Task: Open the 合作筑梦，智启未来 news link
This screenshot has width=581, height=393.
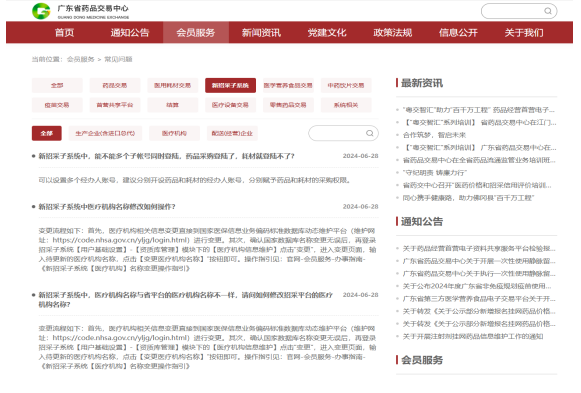Action: pyautogui.click(x=434, y=135)
